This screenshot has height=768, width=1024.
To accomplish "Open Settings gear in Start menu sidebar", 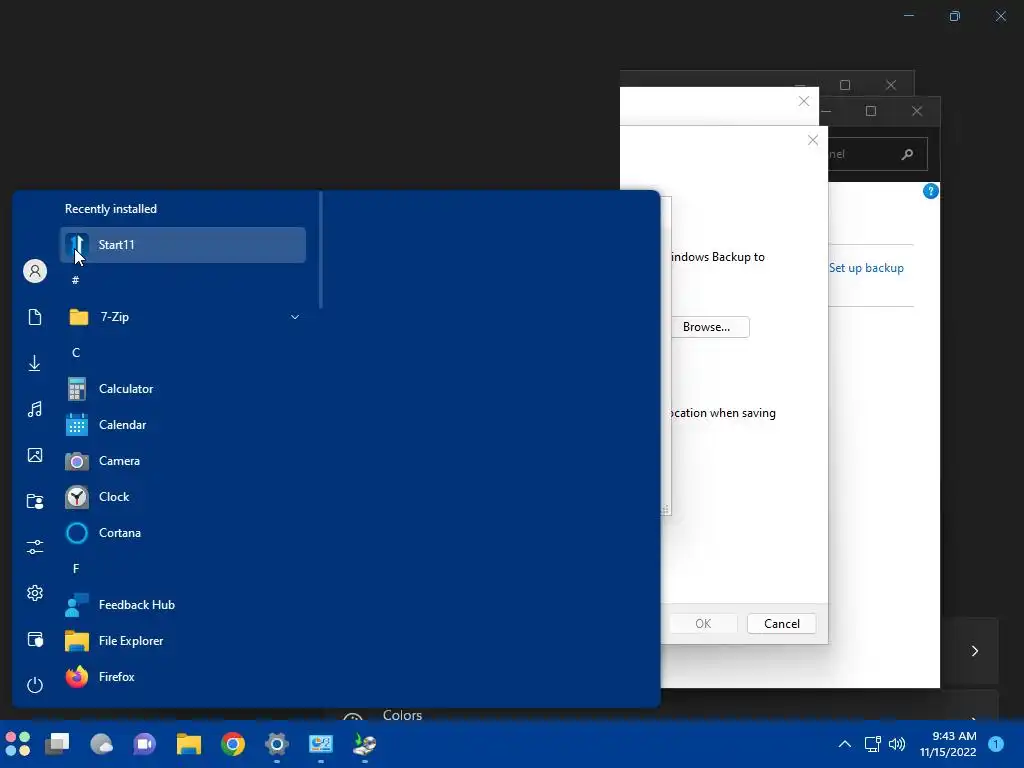I will (x=35, y=593).
